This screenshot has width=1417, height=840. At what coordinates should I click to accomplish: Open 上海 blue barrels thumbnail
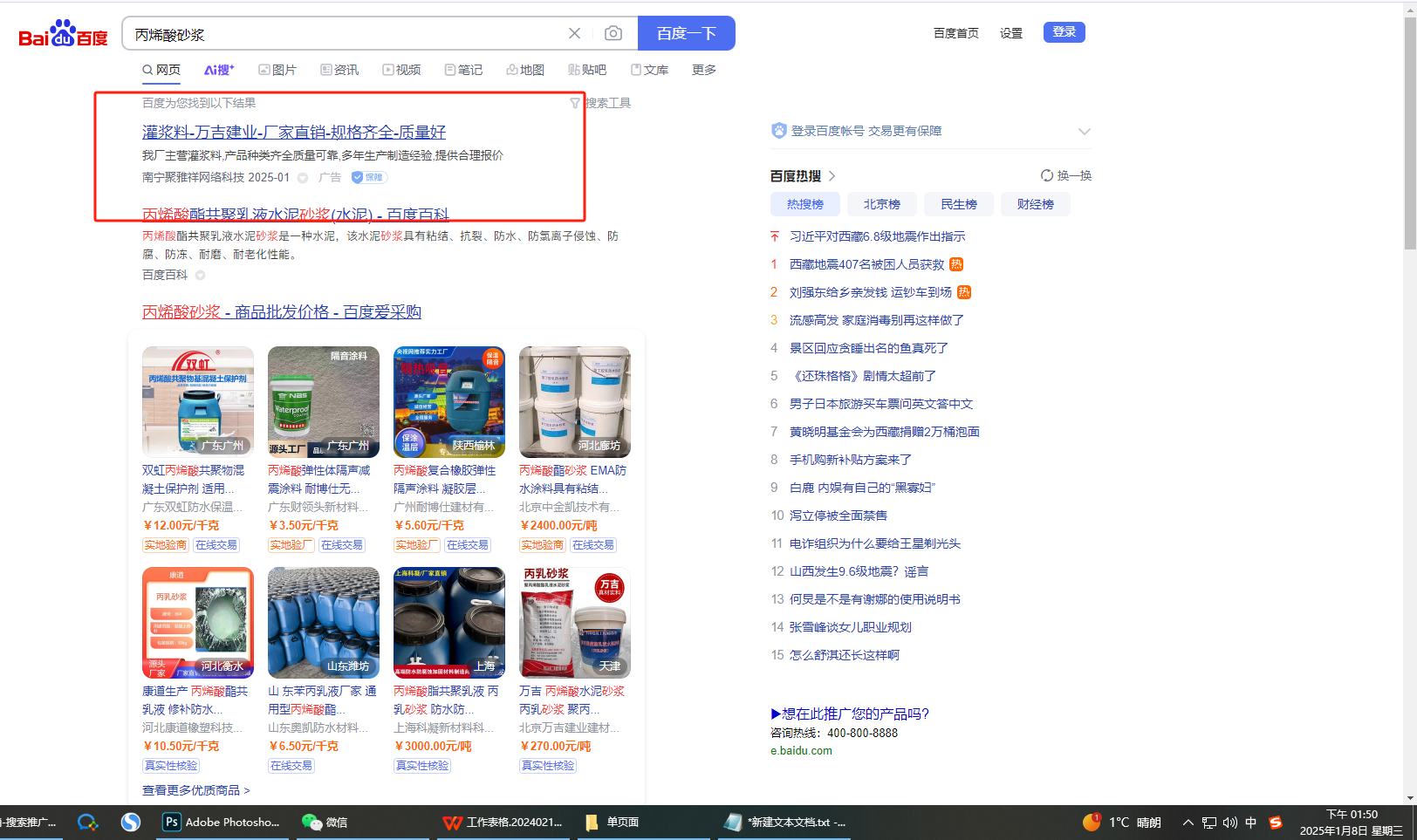[x=449, y=623]
